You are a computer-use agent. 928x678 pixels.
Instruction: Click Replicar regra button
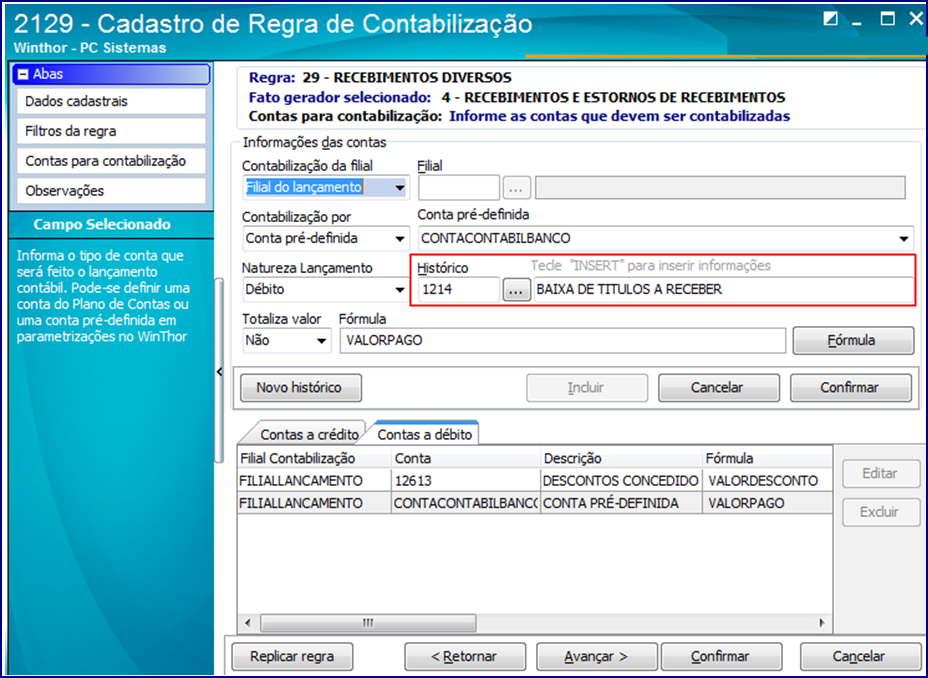(x=292, y=657)
